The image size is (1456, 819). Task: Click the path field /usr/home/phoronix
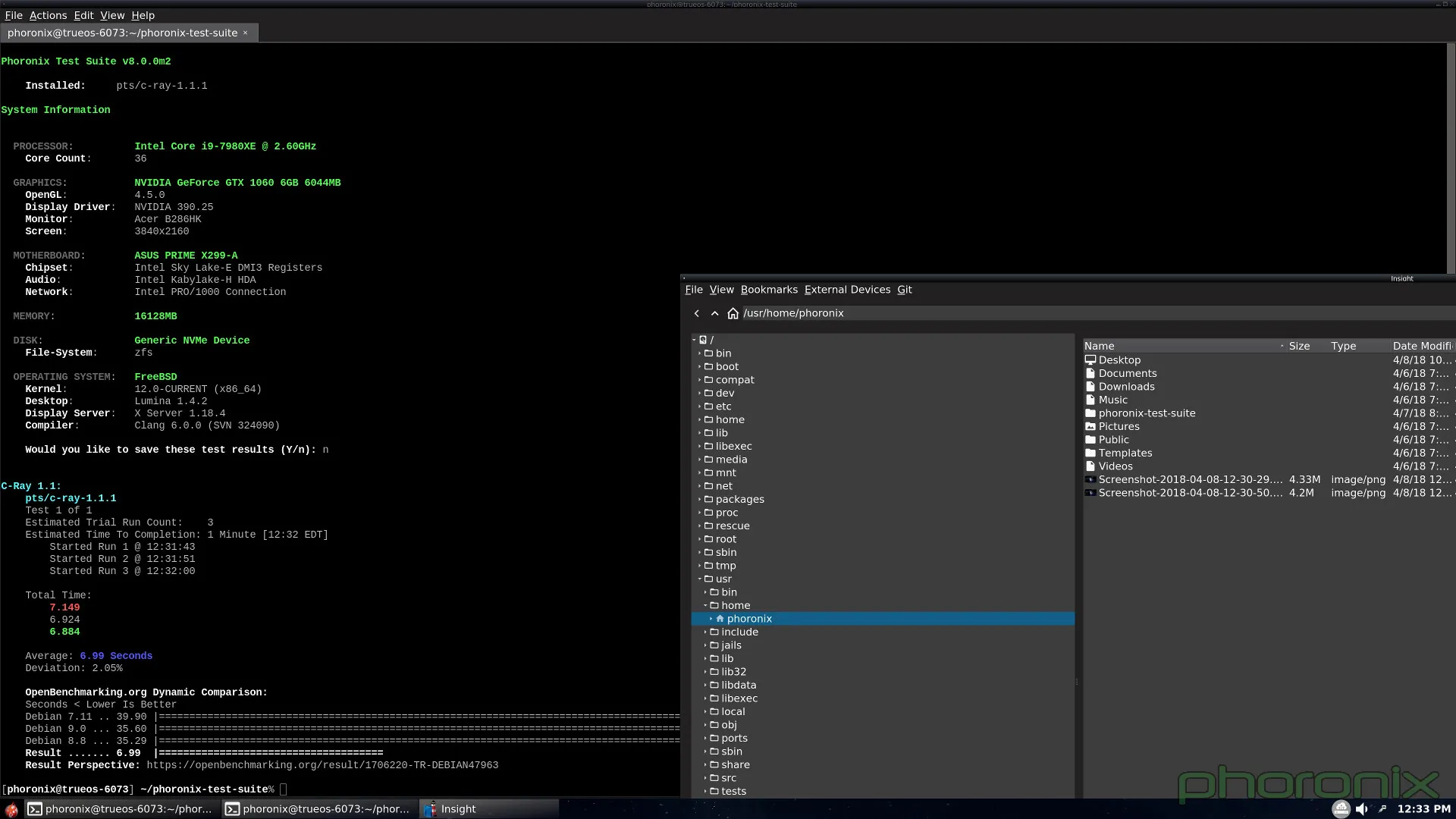[793, 313]
